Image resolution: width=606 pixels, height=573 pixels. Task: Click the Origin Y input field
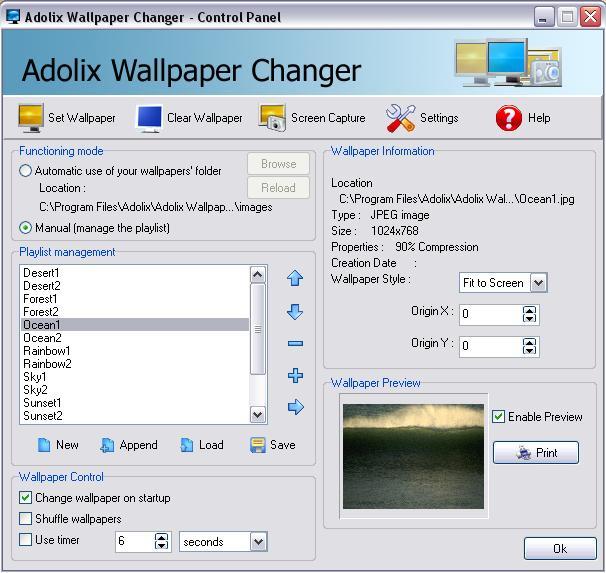(x=491, y=346)
